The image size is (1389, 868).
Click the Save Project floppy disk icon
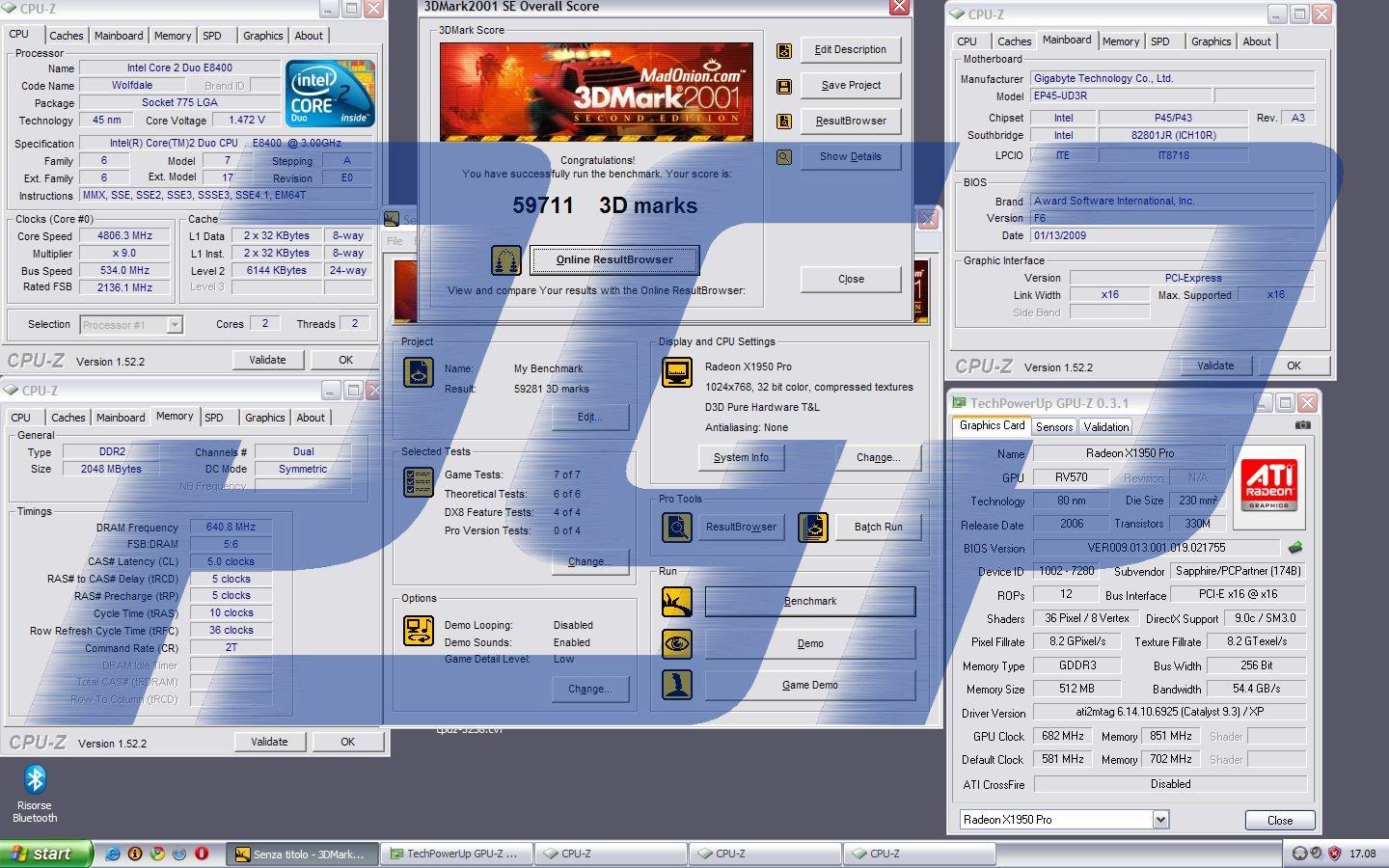tap(784, 86)
